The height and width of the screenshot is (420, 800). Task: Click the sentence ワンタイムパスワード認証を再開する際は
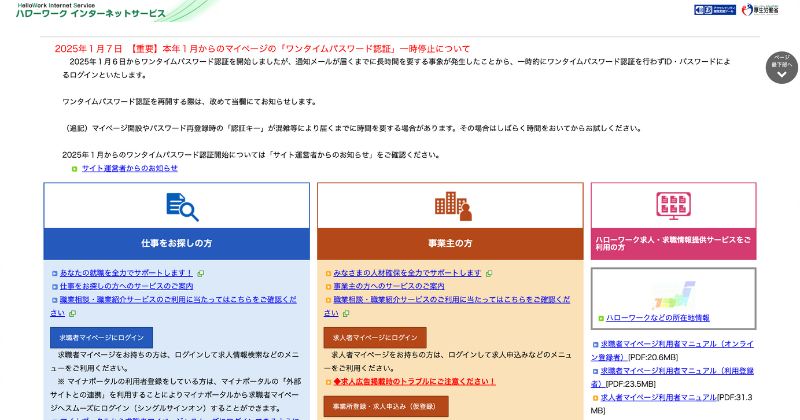(x=189, y=102)
